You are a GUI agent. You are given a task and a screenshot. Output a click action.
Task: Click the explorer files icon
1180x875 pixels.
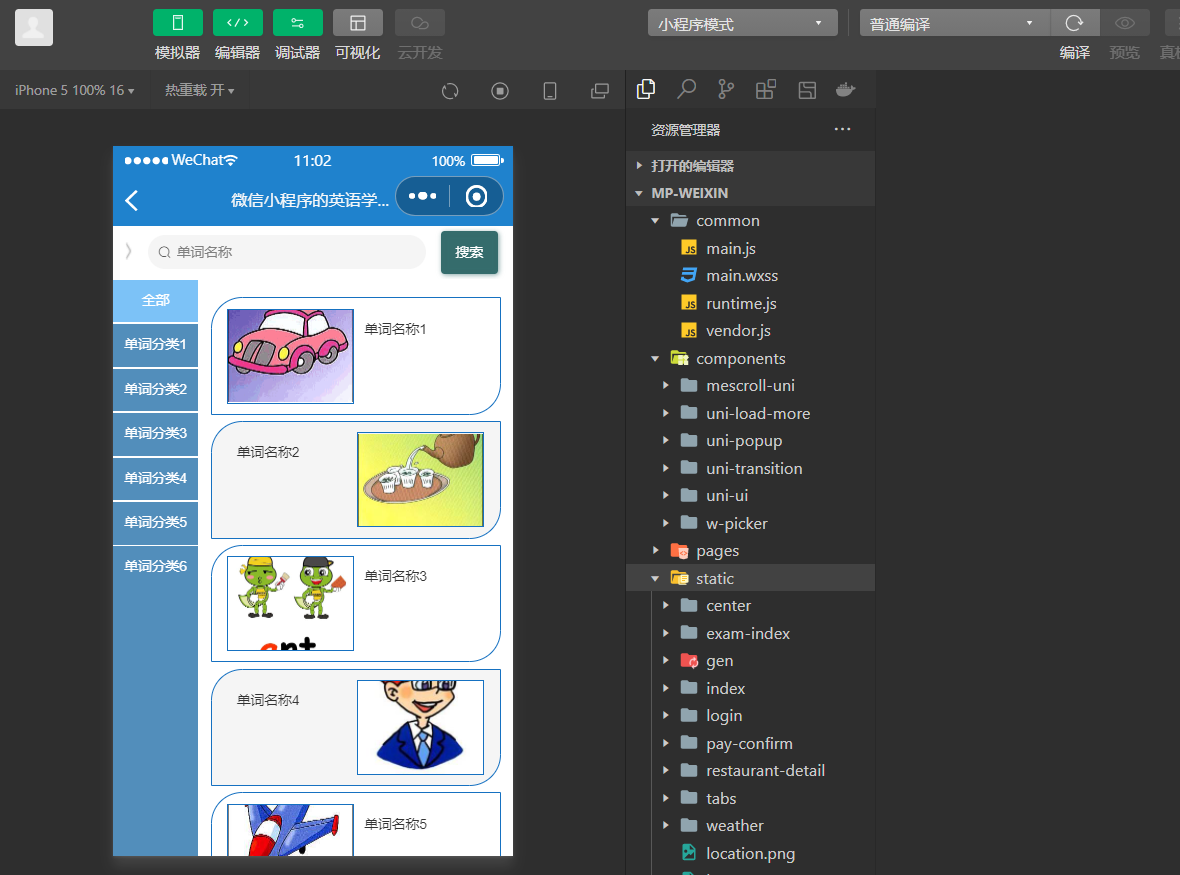[646, 89]
